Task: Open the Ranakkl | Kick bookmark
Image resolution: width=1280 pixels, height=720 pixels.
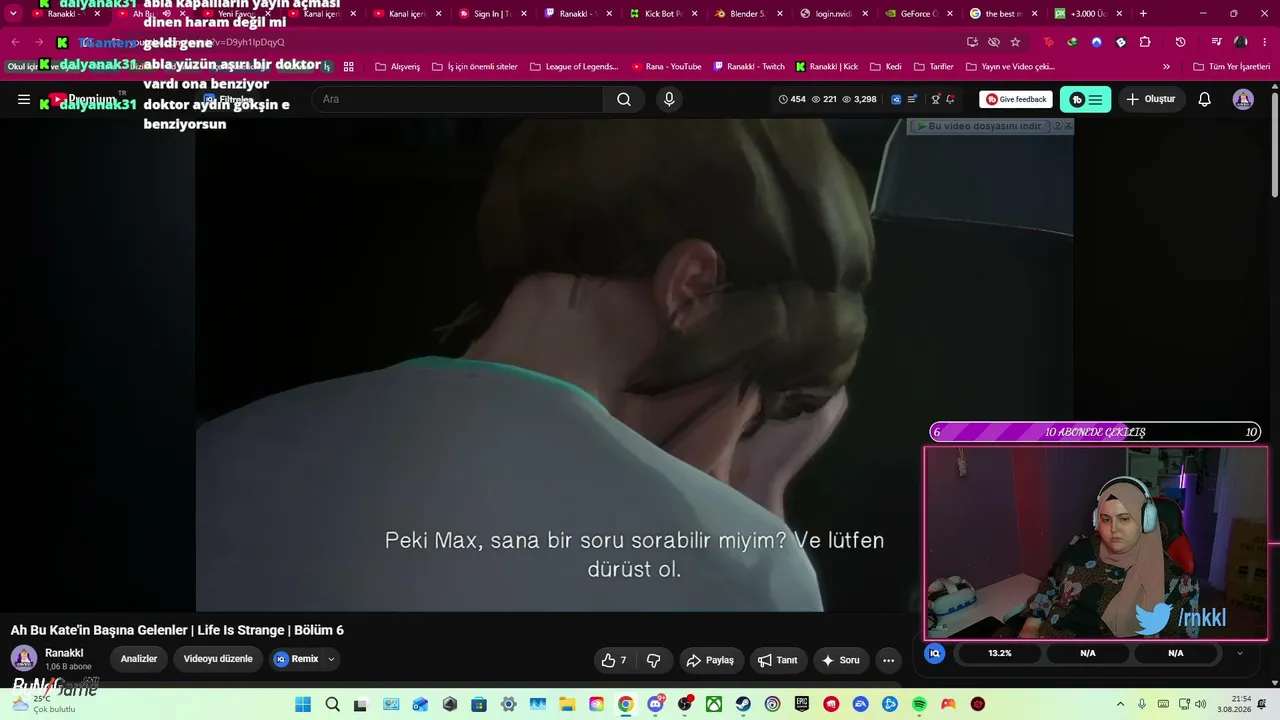Action: click(827, 67)
